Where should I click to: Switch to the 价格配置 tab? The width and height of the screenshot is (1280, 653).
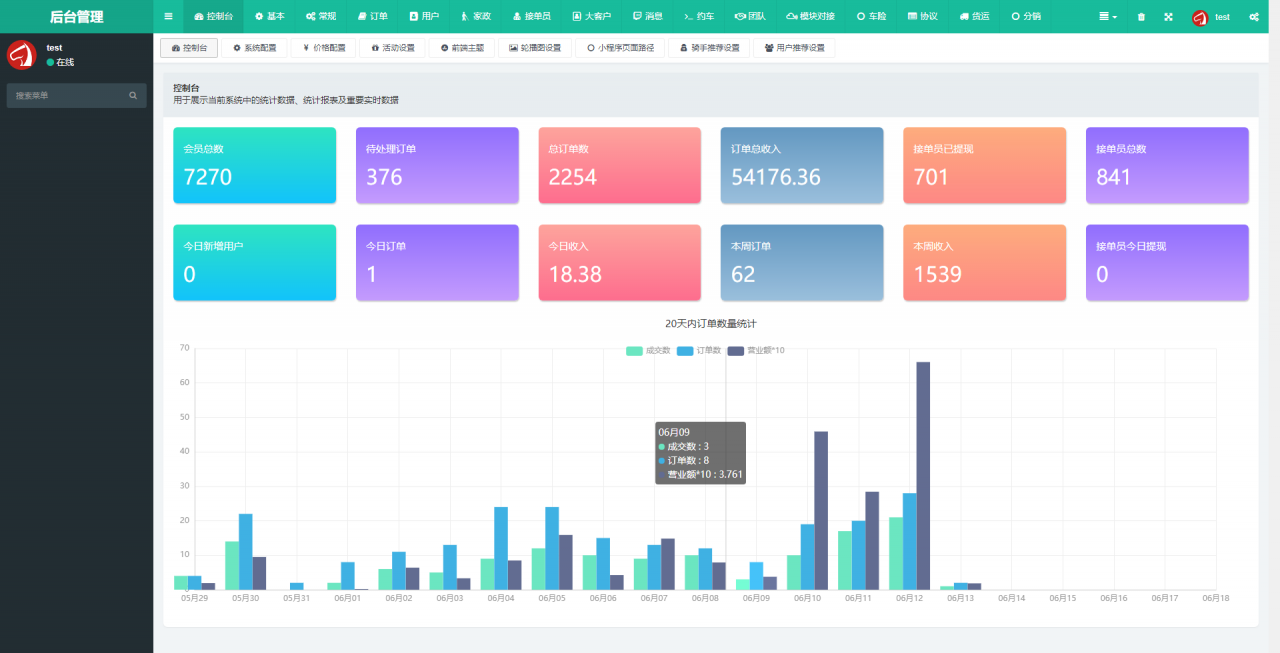323,48
